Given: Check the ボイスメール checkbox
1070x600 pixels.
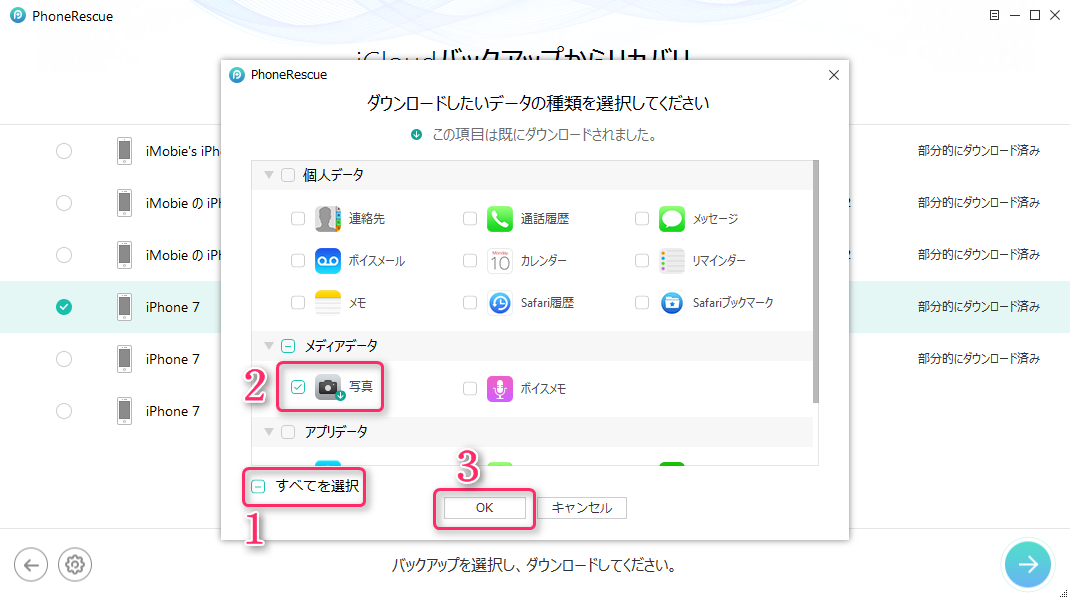Looking at the screenshot, I should pyautogui.click(x=298, y=261).
